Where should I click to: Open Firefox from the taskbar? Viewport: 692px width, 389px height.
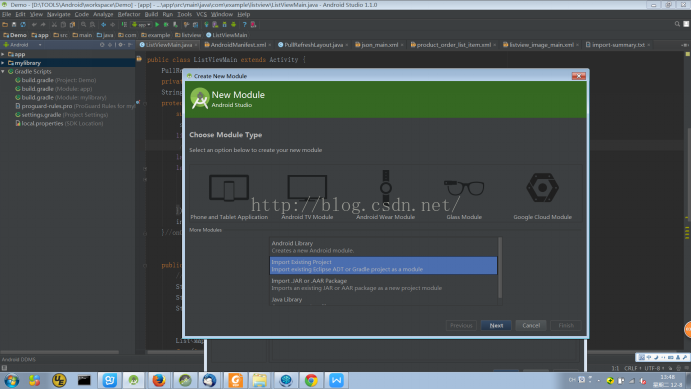tap(159, 380)
